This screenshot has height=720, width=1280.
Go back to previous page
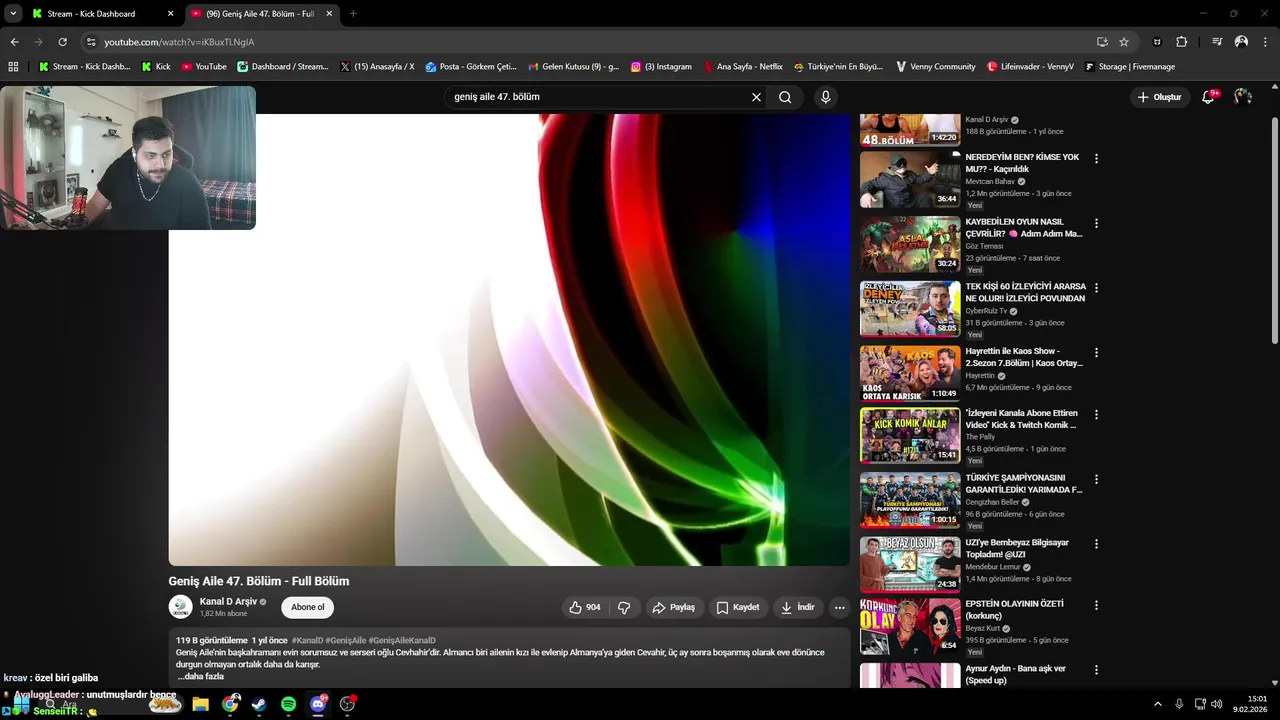coord(14,42)
